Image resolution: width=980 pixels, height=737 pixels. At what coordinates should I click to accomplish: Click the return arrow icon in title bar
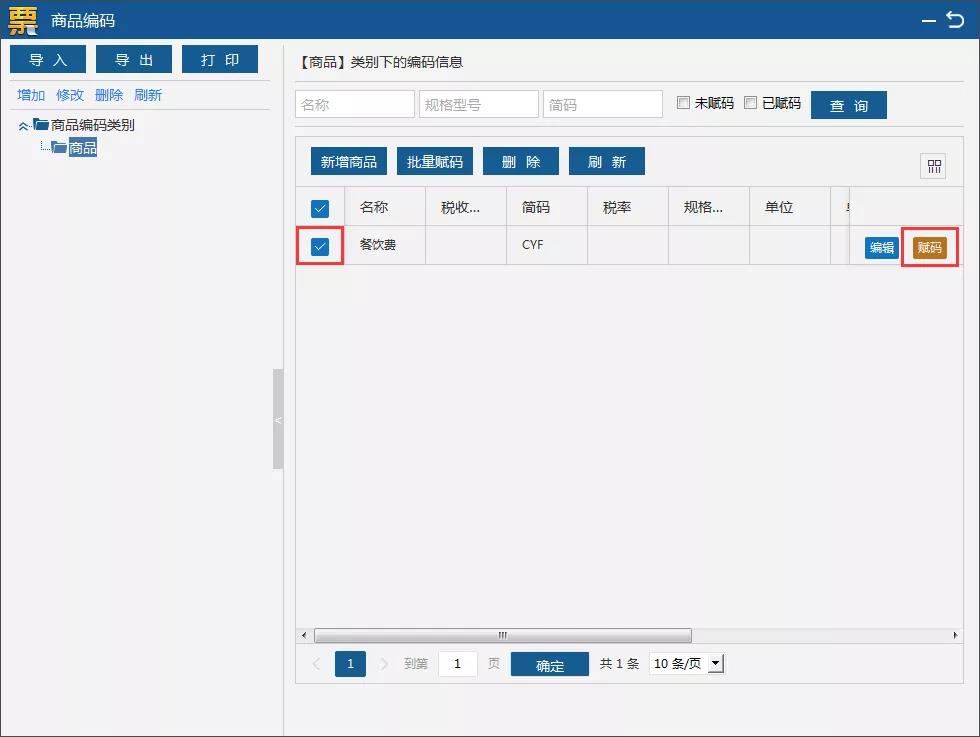point(956,20)
